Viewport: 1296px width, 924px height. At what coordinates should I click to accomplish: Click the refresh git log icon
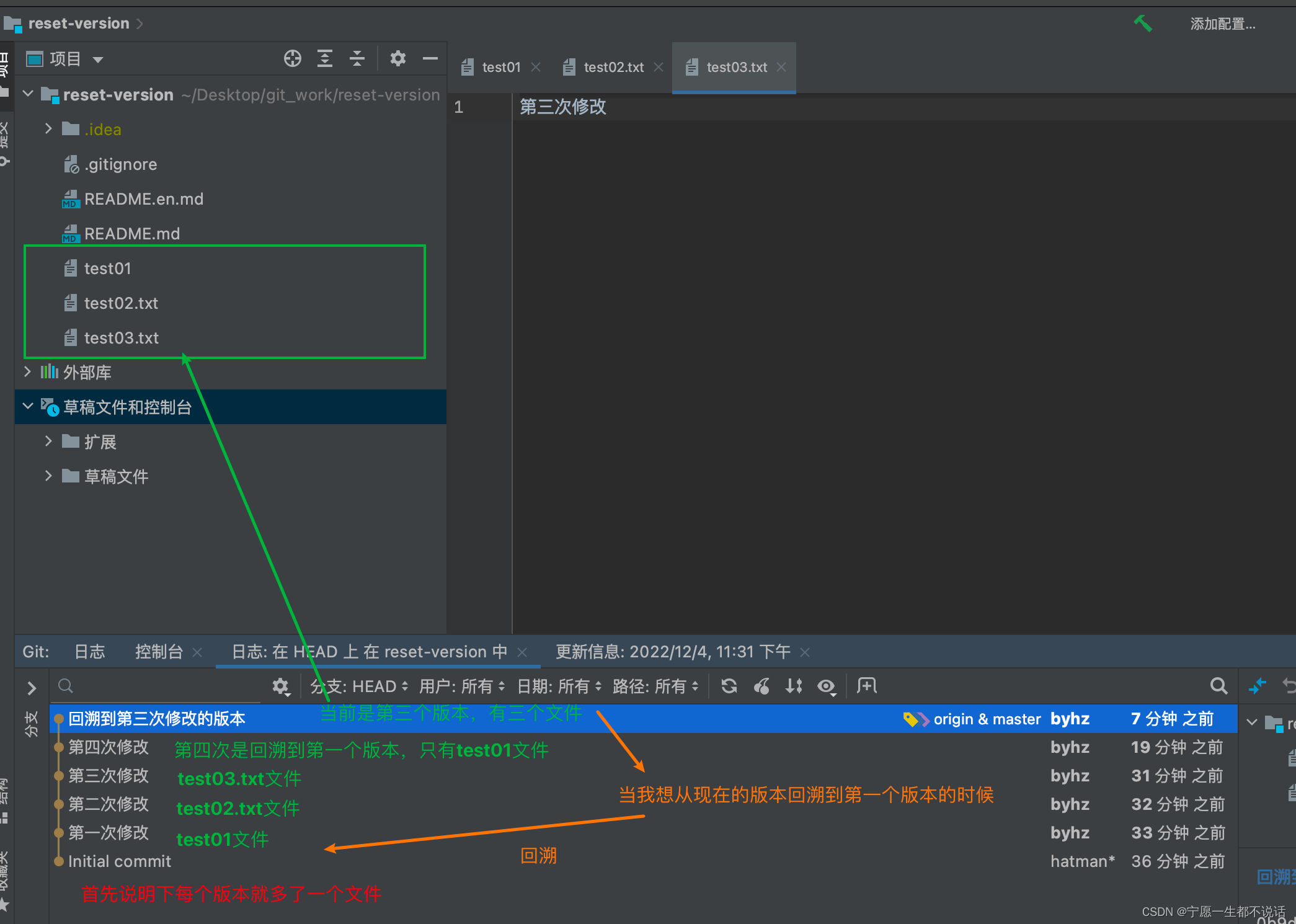(729, 686)
